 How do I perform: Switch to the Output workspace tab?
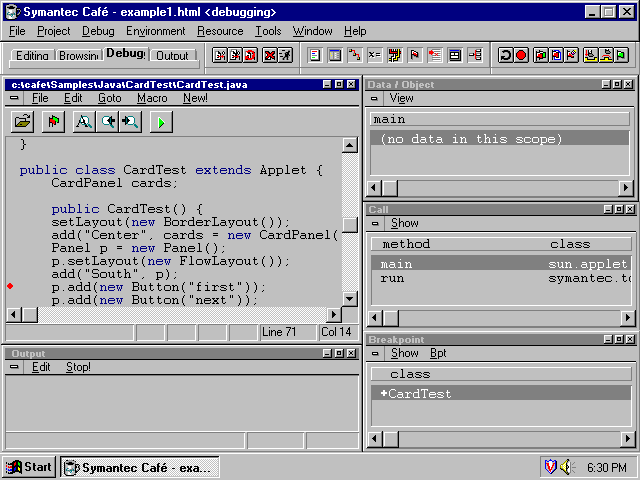[x=172, y=56]
